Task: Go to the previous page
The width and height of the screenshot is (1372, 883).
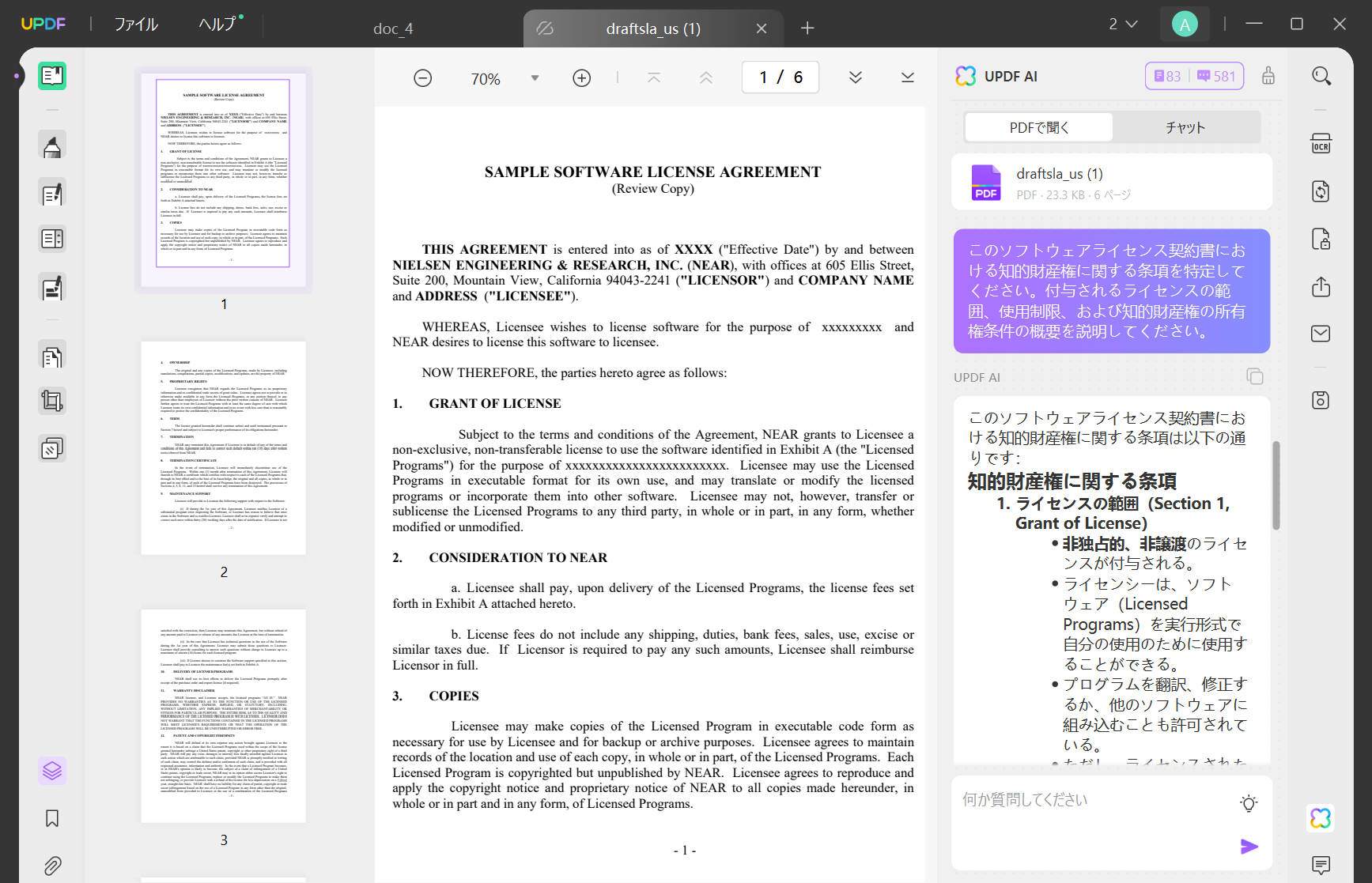Action: pyautogui.click(x=706, y=77)
